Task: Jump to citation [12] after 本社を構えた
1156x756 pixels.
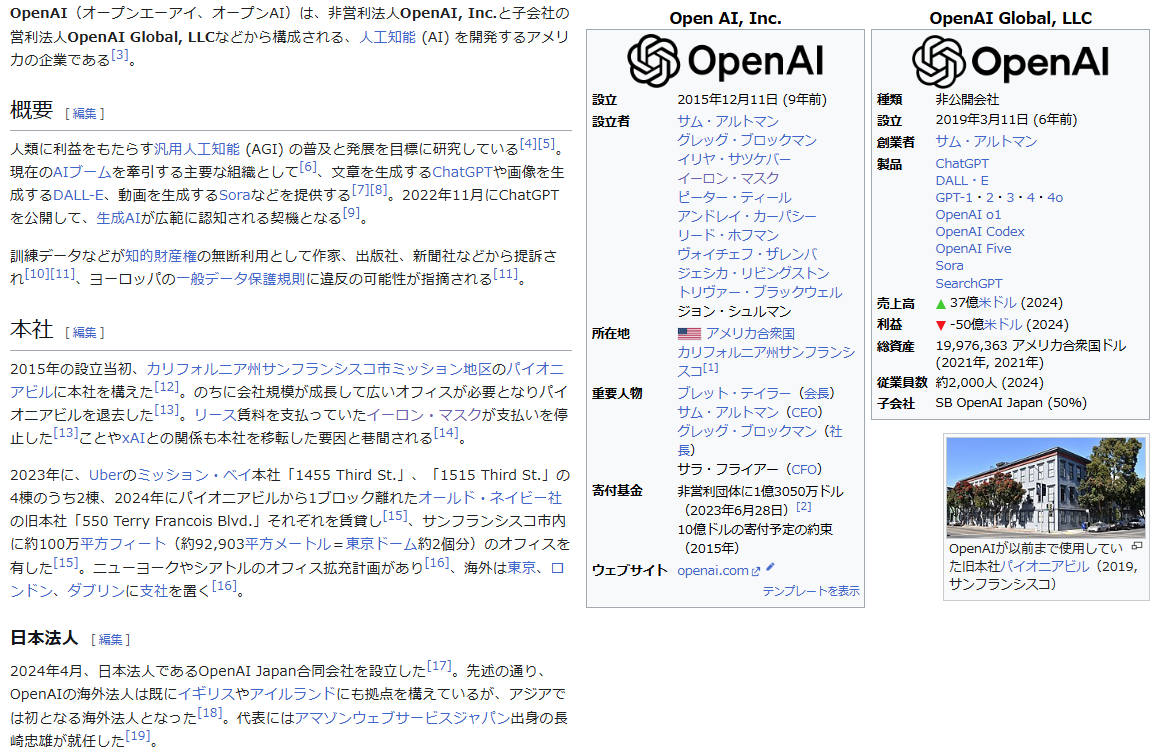Action: pyautogui.click(x=167, y=386)
